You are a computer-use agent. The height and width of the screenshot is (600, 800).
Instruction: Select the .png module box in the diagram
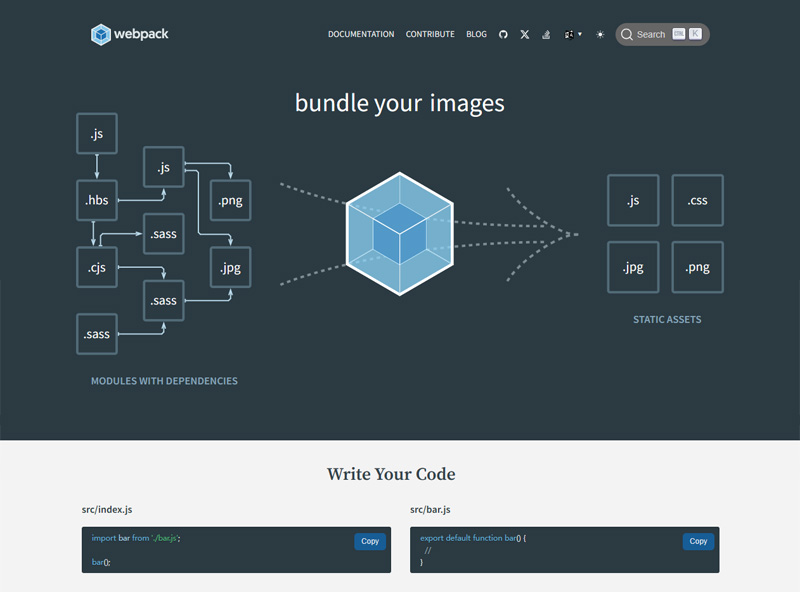click(x=230, y=200)
